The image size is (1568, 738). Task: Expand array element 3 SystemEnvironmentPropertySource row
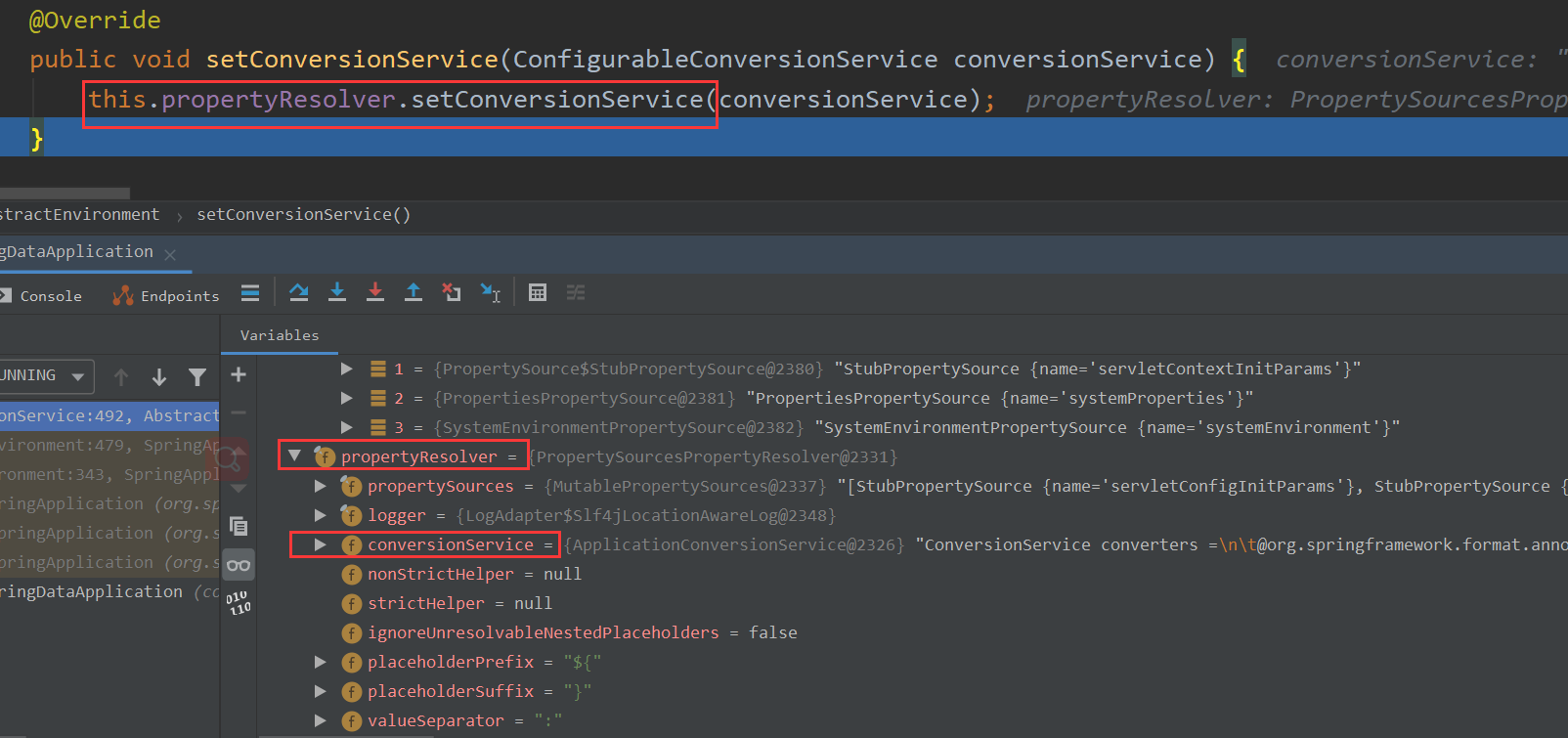[346, 427]
